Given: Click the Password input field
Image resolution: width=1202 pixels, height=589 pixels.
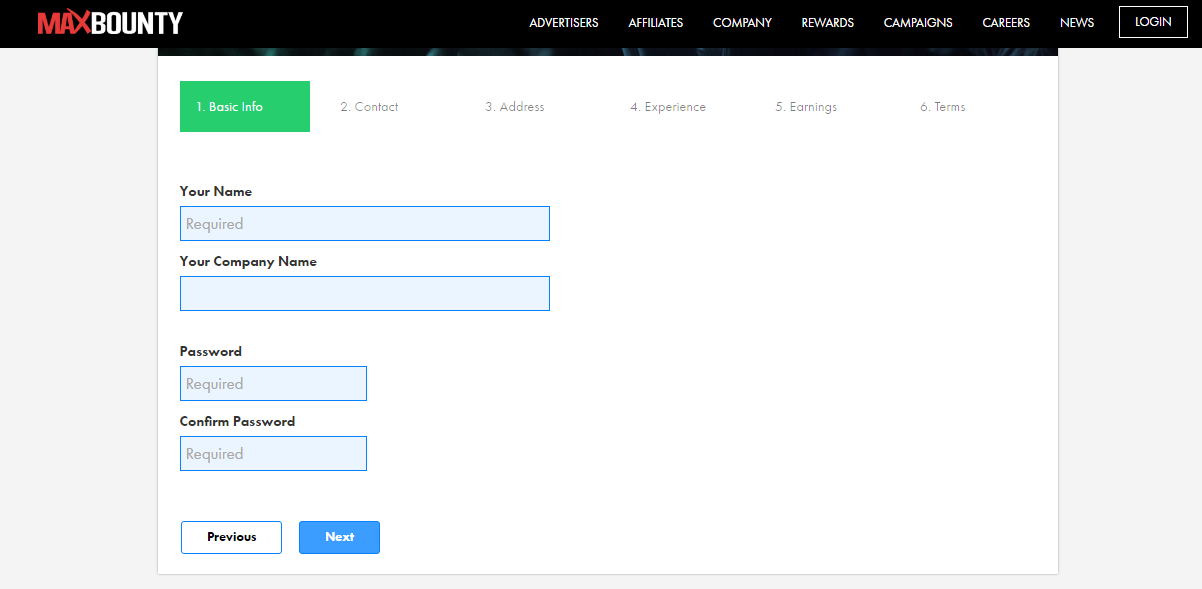Looking at the screenshot, I should pos(273,383).
